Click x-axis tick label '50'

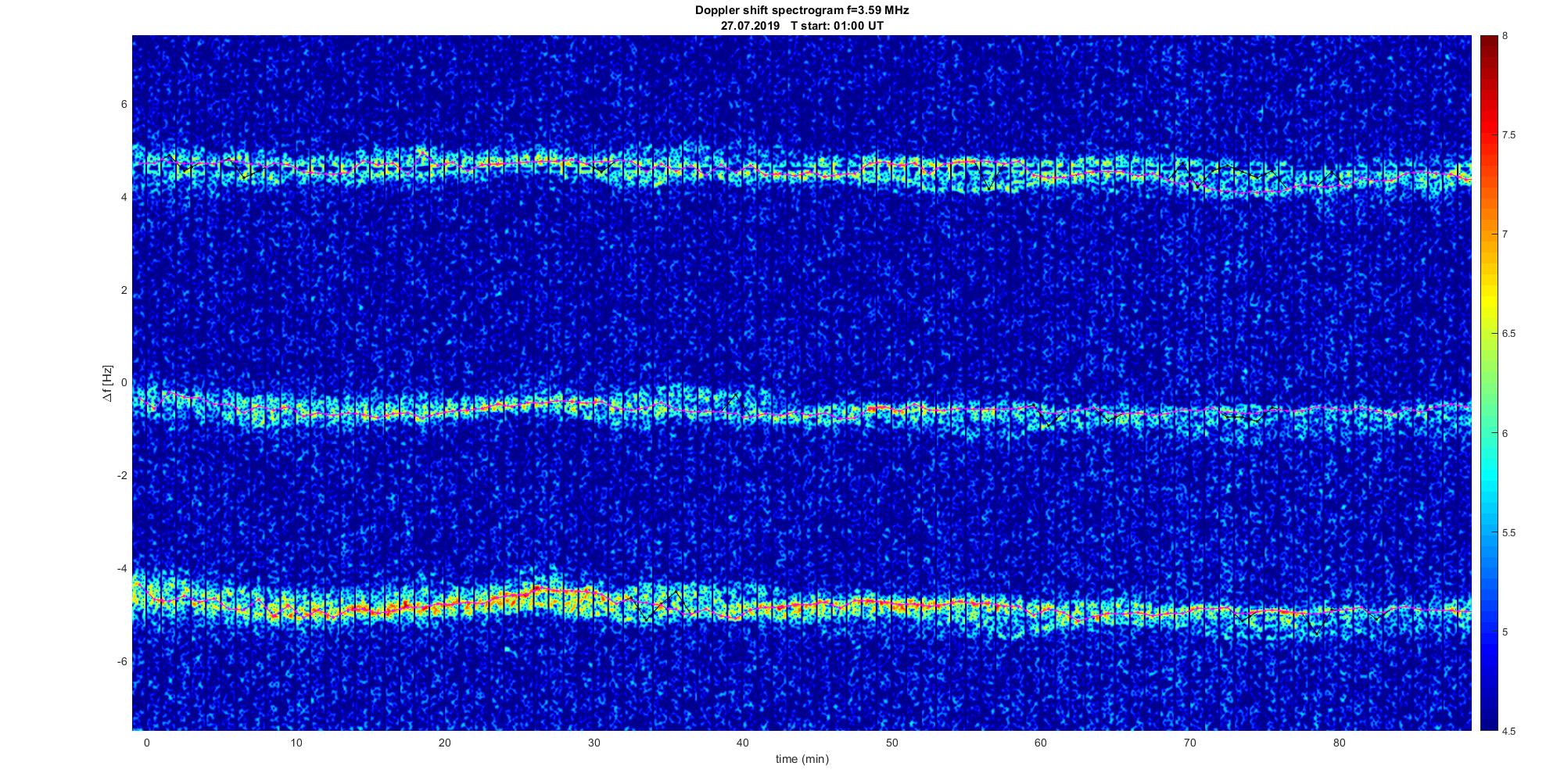891,743
